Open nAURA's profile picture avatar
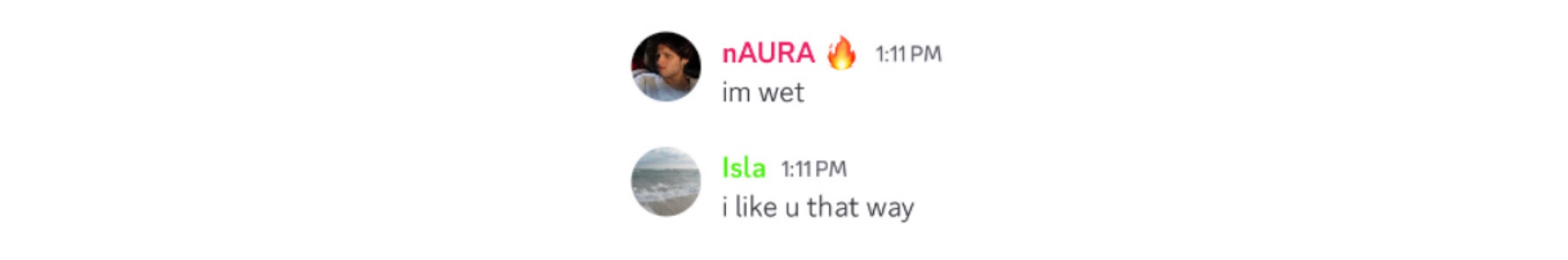1568x260 pixels. [x=666, y=66]
